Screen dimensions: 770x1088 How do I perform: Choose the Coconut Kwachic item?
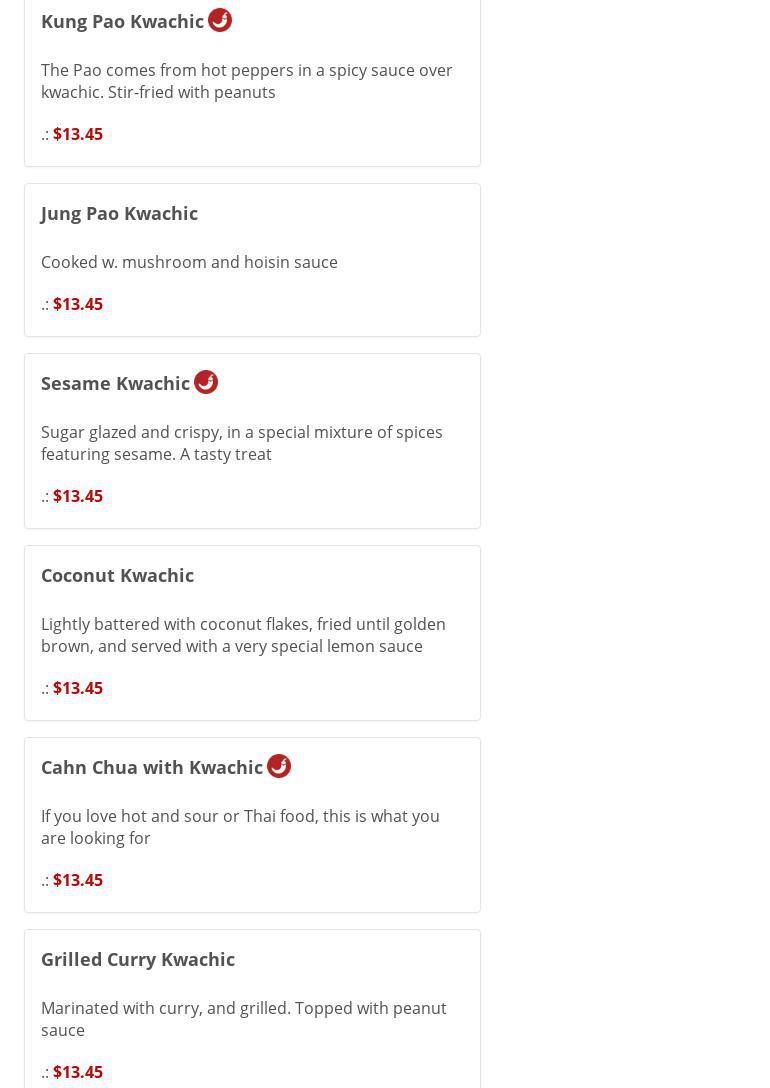pyautogui.click(x=117, y=575)
